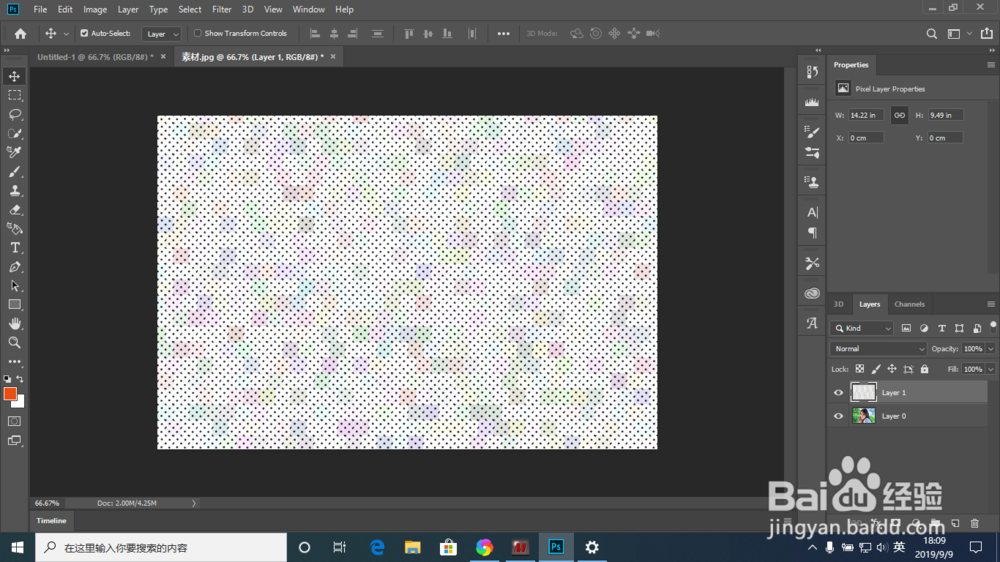The image size is (1000, 562).
Task: Open the Edit Toolbar ellipsis
Action: coord(14,362)
